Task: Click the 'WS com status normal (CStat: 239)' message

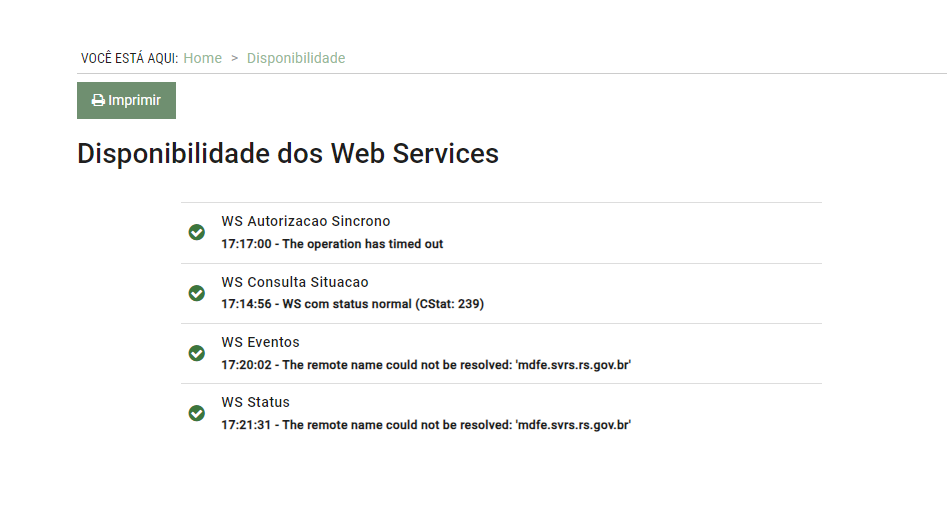Action: tap(383, 304)
